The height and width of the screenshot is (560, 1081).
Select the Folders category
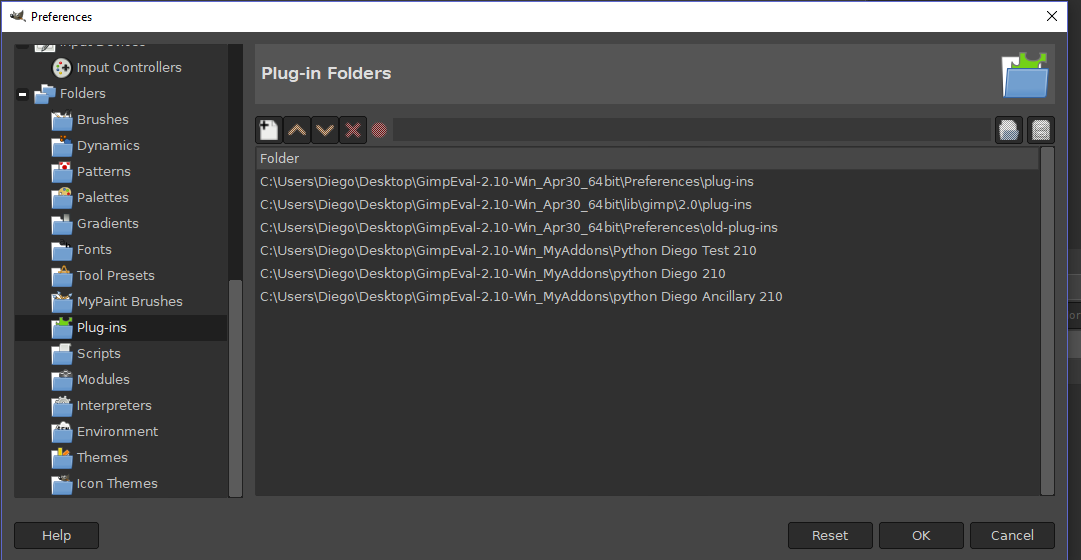point(82,93)
